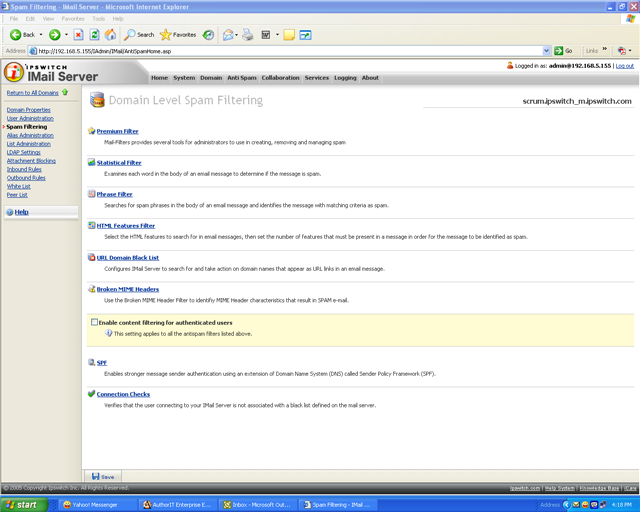Click the Edit with Word toolbar icon
Viewport: 640px width, 512px height.
coord(266,35)
